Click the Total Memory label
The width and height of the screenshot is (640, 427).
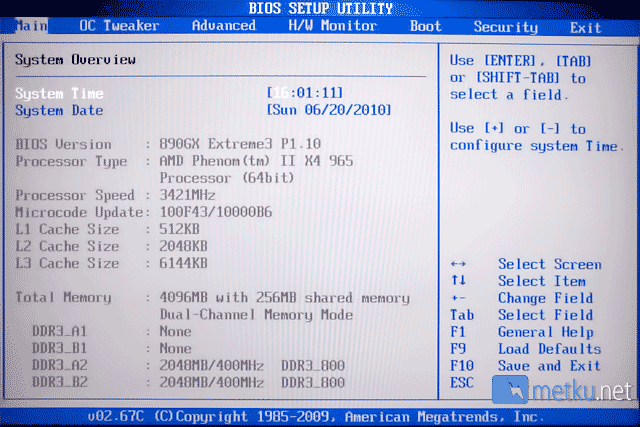pyautogui.click(x=63, y=298)
